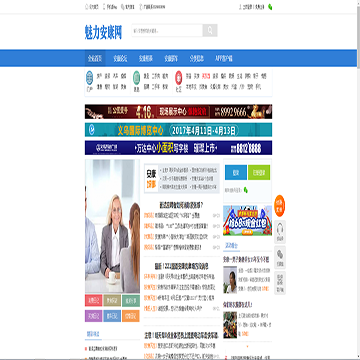
Task: Click the WeChat login icon under login buttons
Action: (246, 190)
